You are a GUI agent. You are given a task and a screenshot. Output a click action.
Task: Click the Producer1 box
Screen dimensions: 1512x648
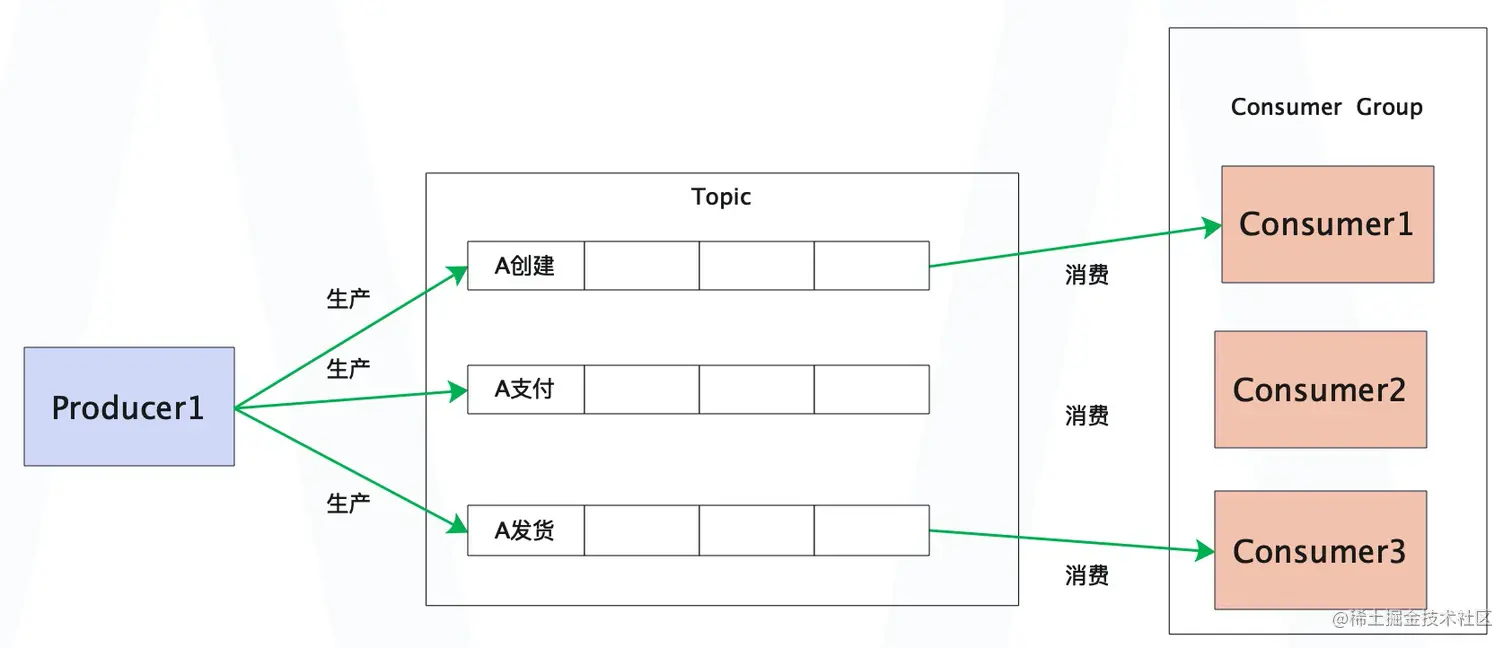tap(129, 406)
